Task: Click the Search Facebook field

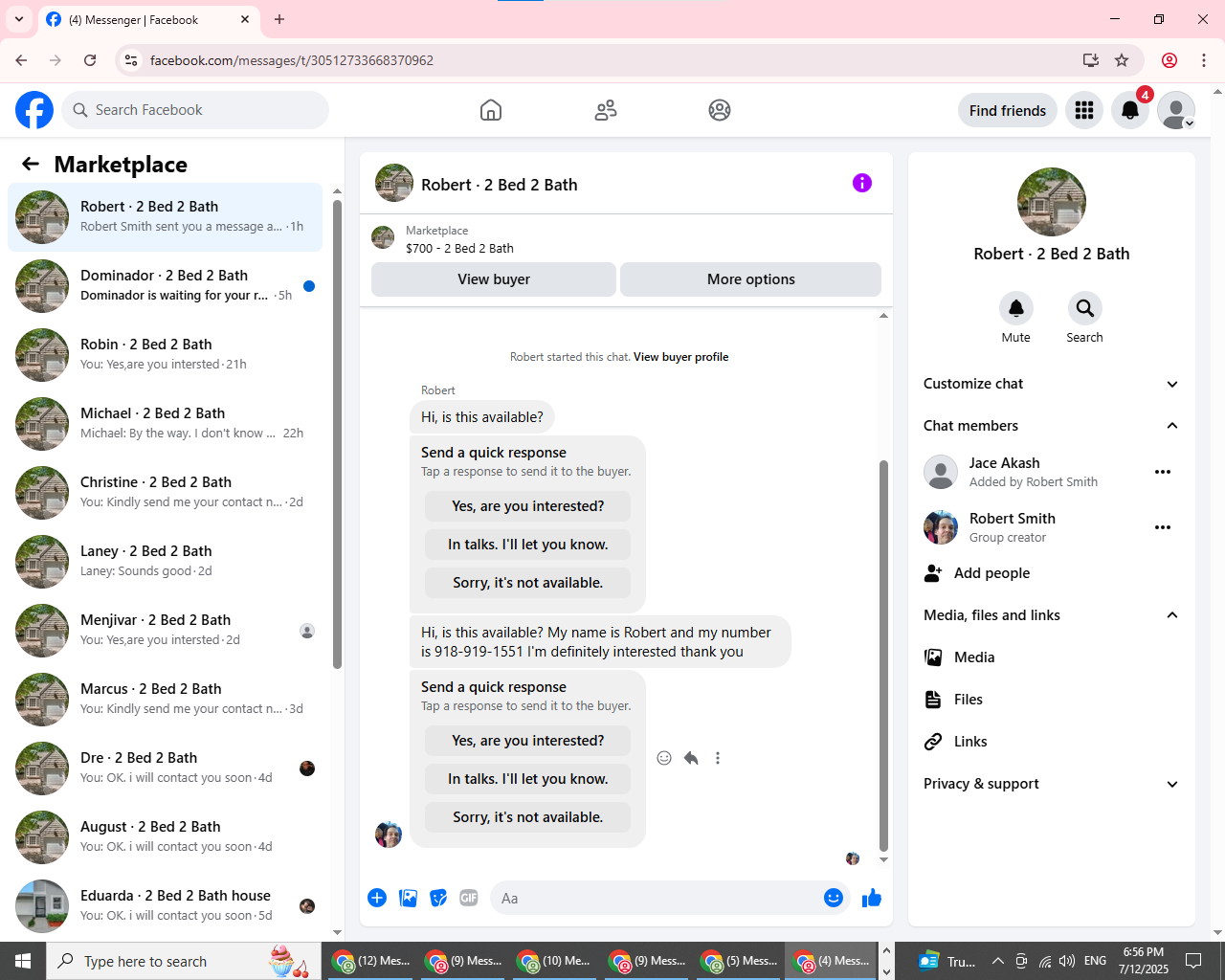Action: click(x=195, y=110)
